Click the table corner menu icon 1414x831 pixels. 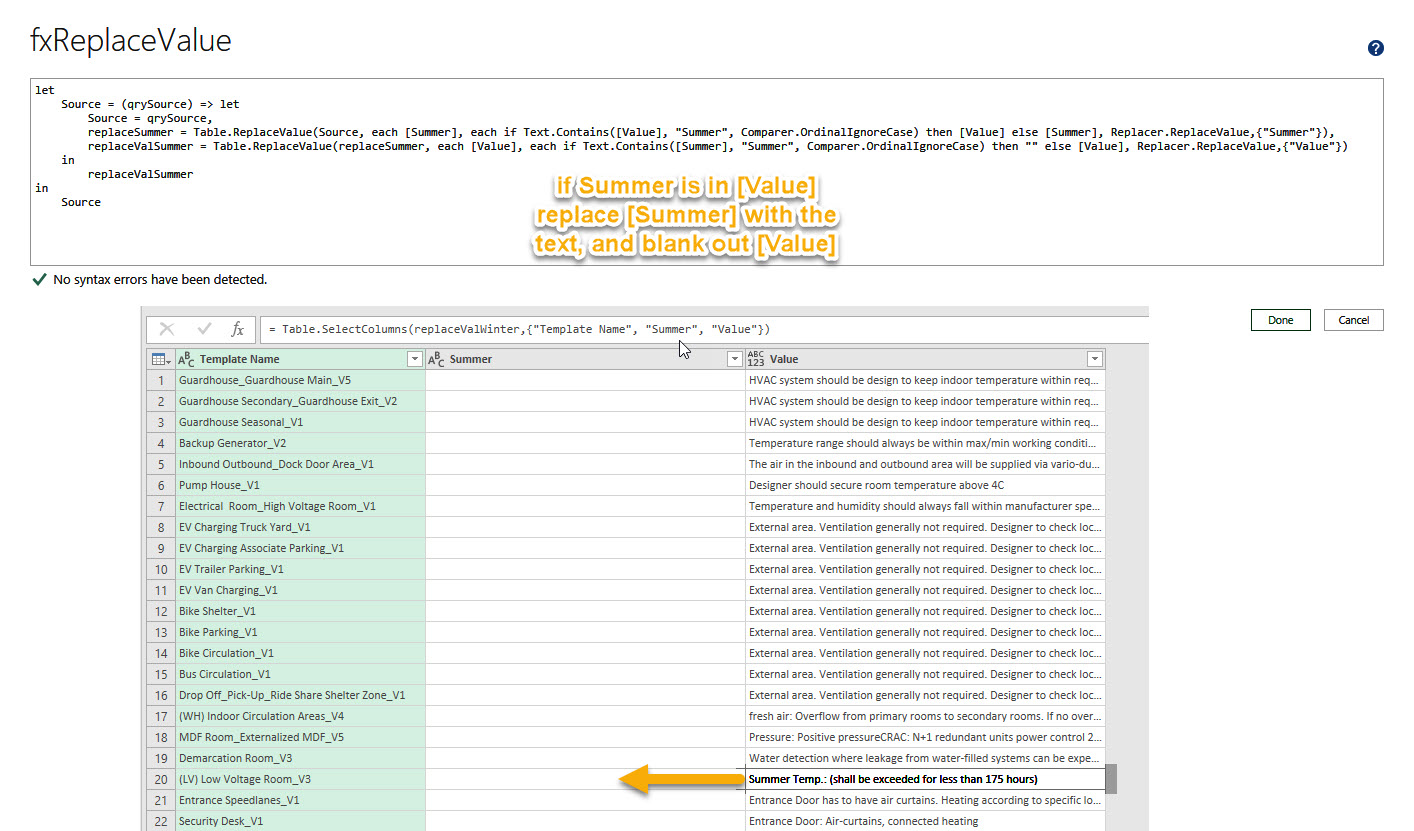159,359
